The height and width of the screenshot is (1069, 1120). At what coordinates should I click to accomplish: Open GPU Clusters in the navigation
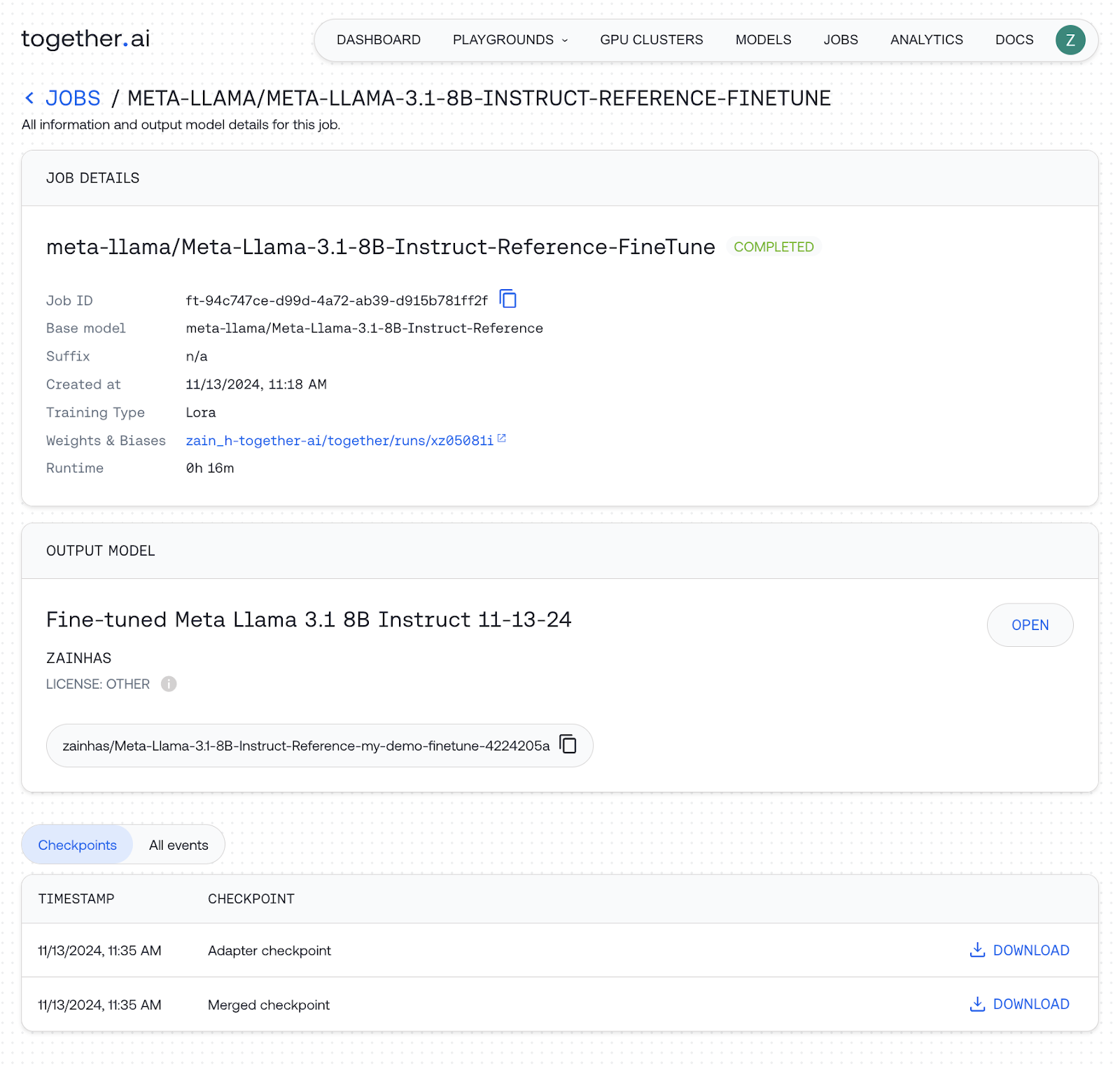(652, 40)
